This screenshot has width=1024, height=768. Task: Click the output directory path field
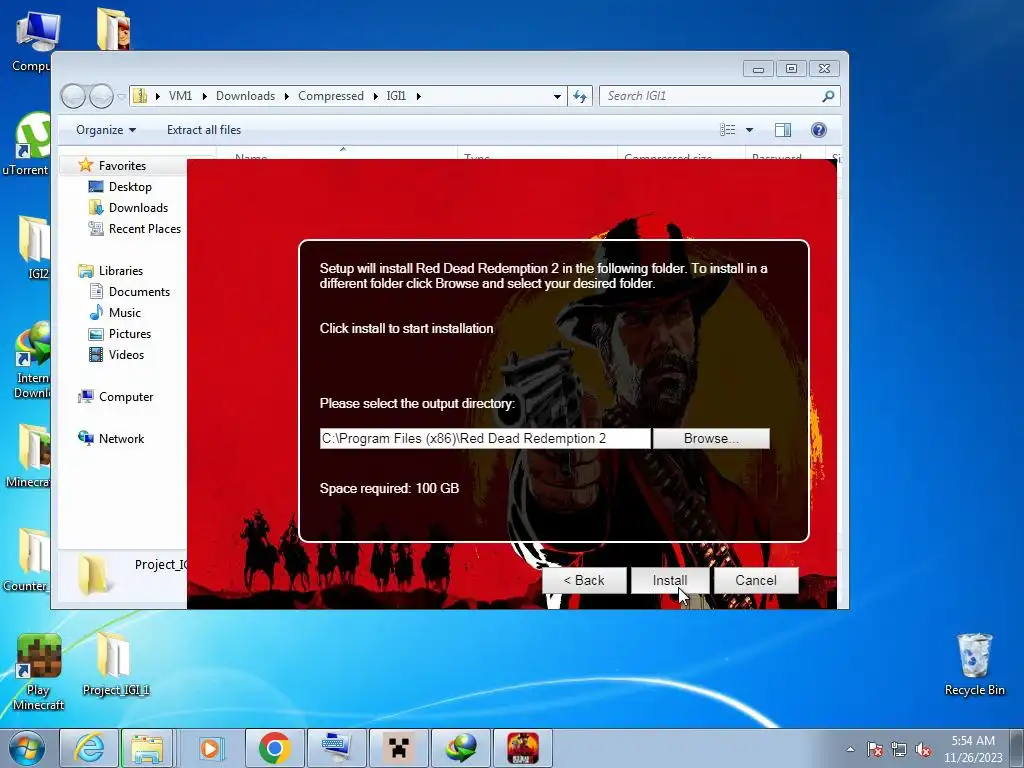[485, 438]
